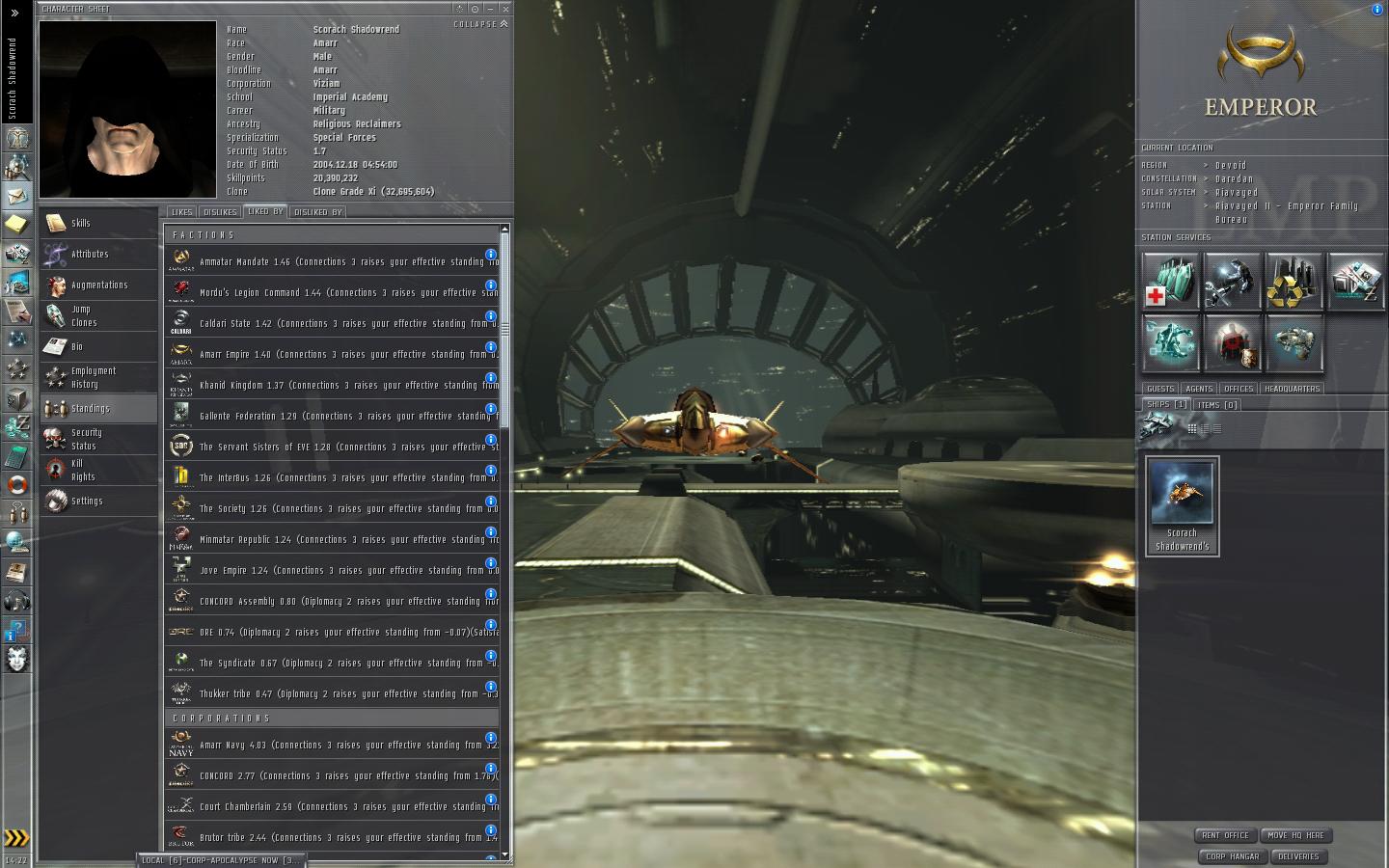
Task: Open the Kill Rights section
Action: point(98,470)
